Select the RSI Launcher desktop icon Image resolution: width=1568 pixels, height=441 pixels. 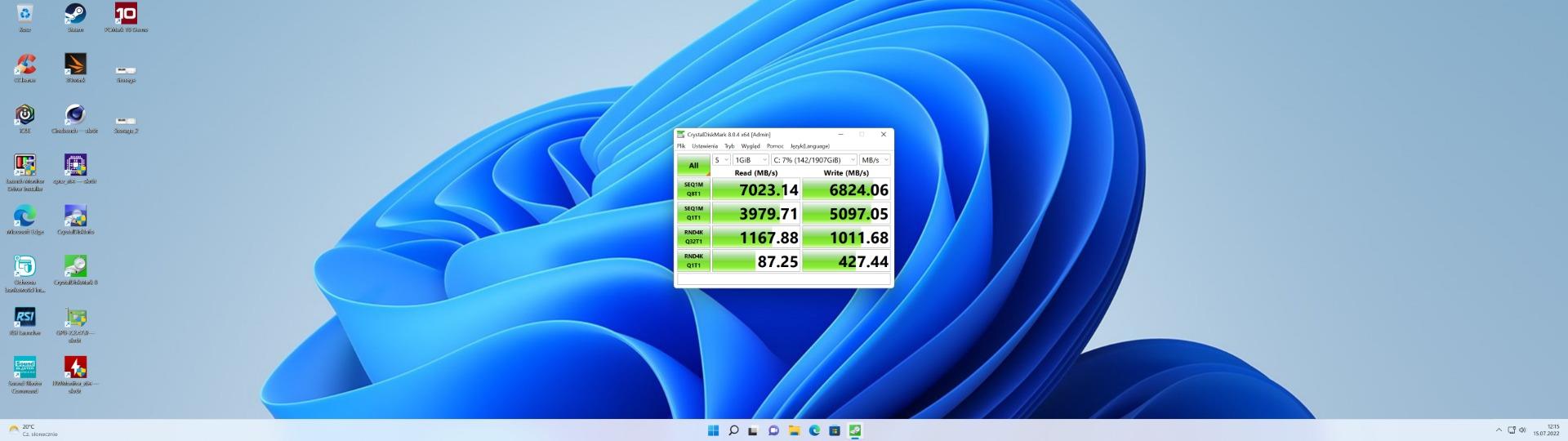(x=24, y=318)
